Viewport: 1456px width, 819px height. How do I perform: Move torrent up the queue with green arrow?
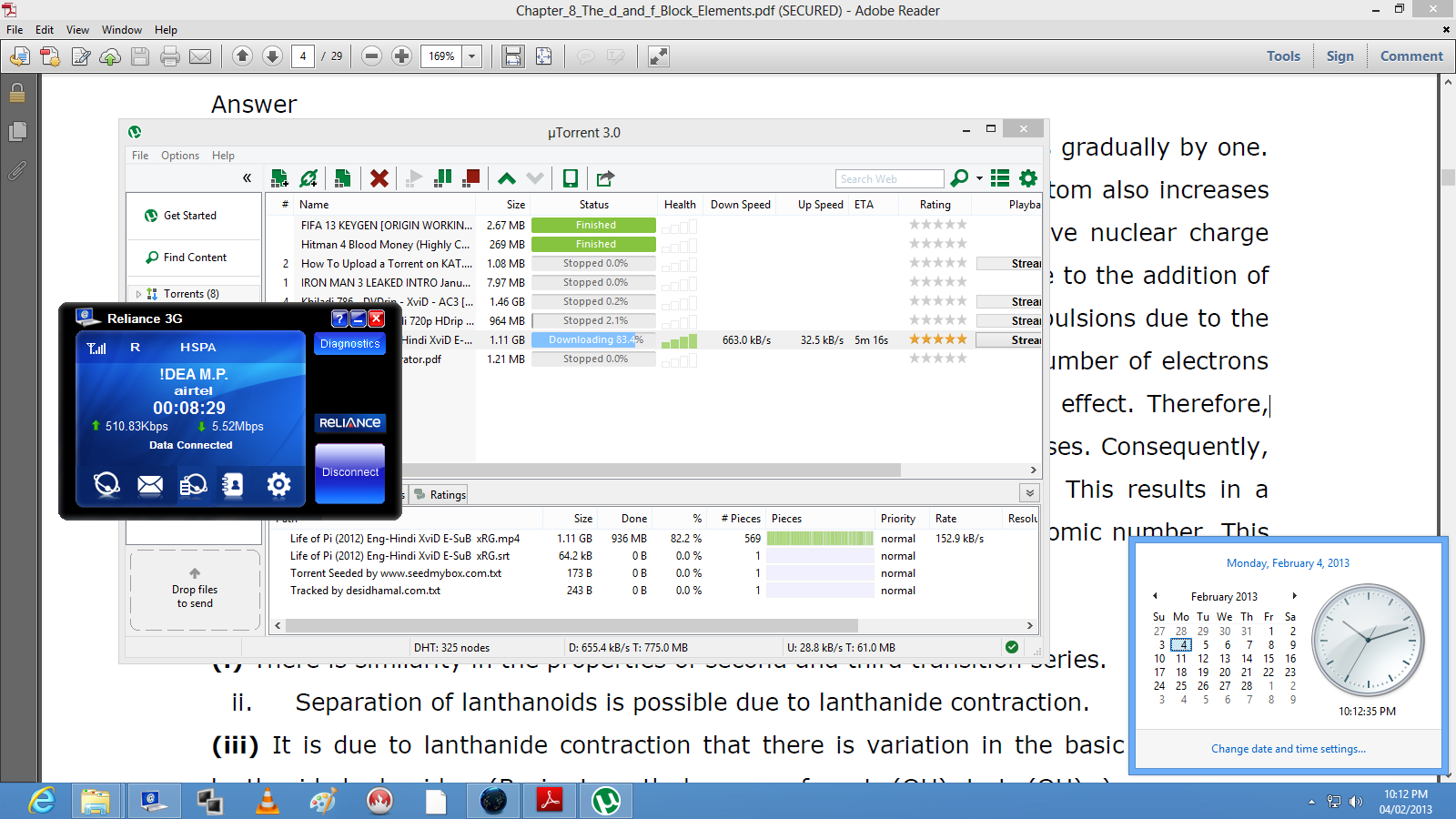coord(507,178)
